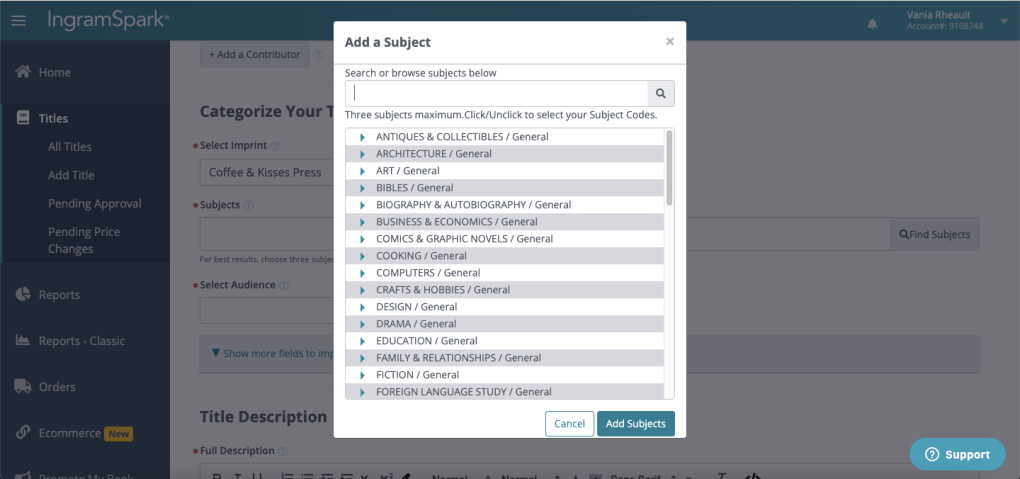Click the Ecommerce link icon
This screenshot has height=479, width=1020.
(x=22, y=433)
